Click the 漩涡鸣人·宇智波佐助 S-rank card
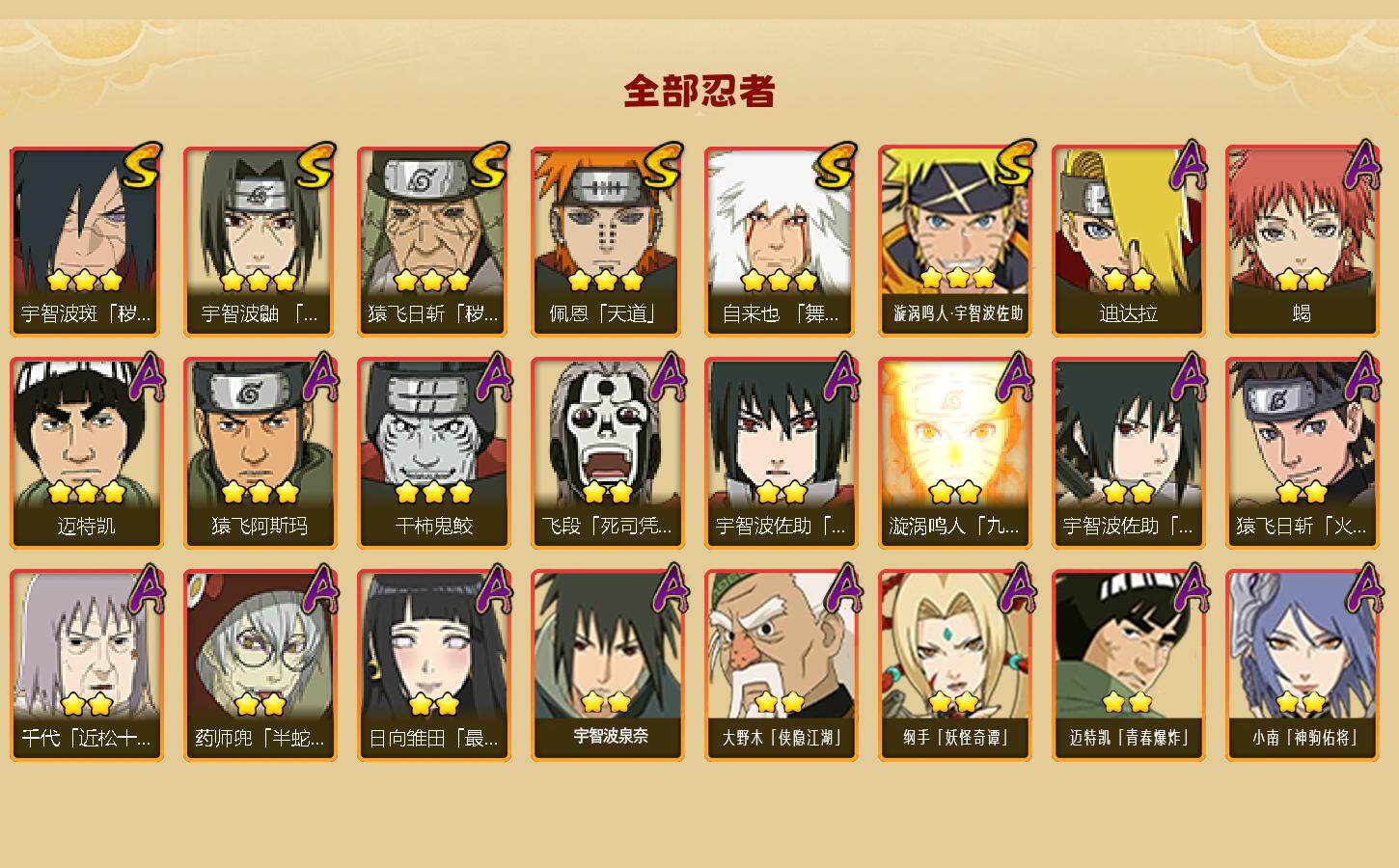 [954, 241]
